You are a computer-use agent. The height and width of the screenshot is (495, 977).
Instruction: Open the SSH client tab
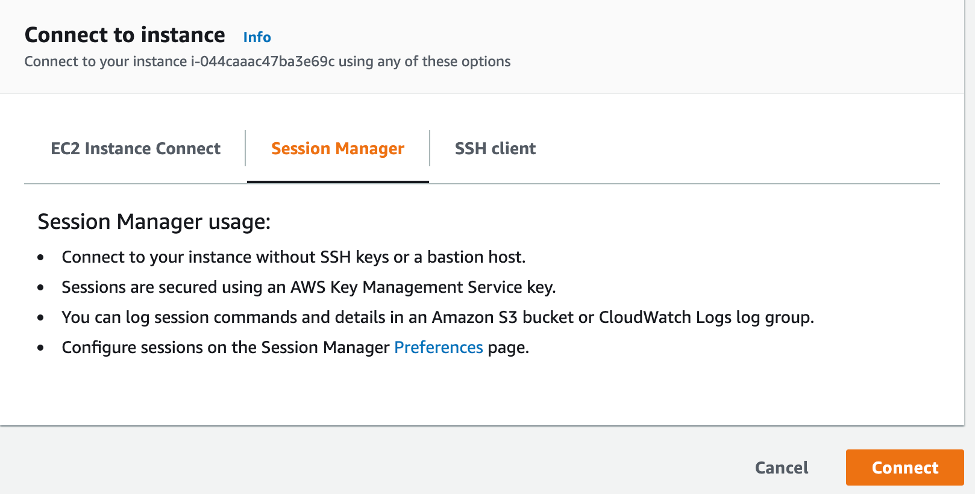point(495,148)
